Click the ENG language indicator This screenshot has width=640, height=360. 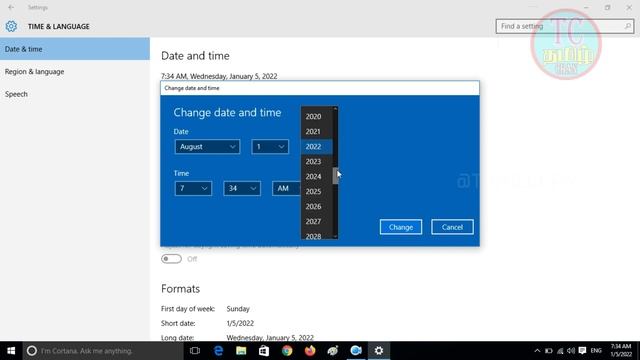tap(596, 351)
